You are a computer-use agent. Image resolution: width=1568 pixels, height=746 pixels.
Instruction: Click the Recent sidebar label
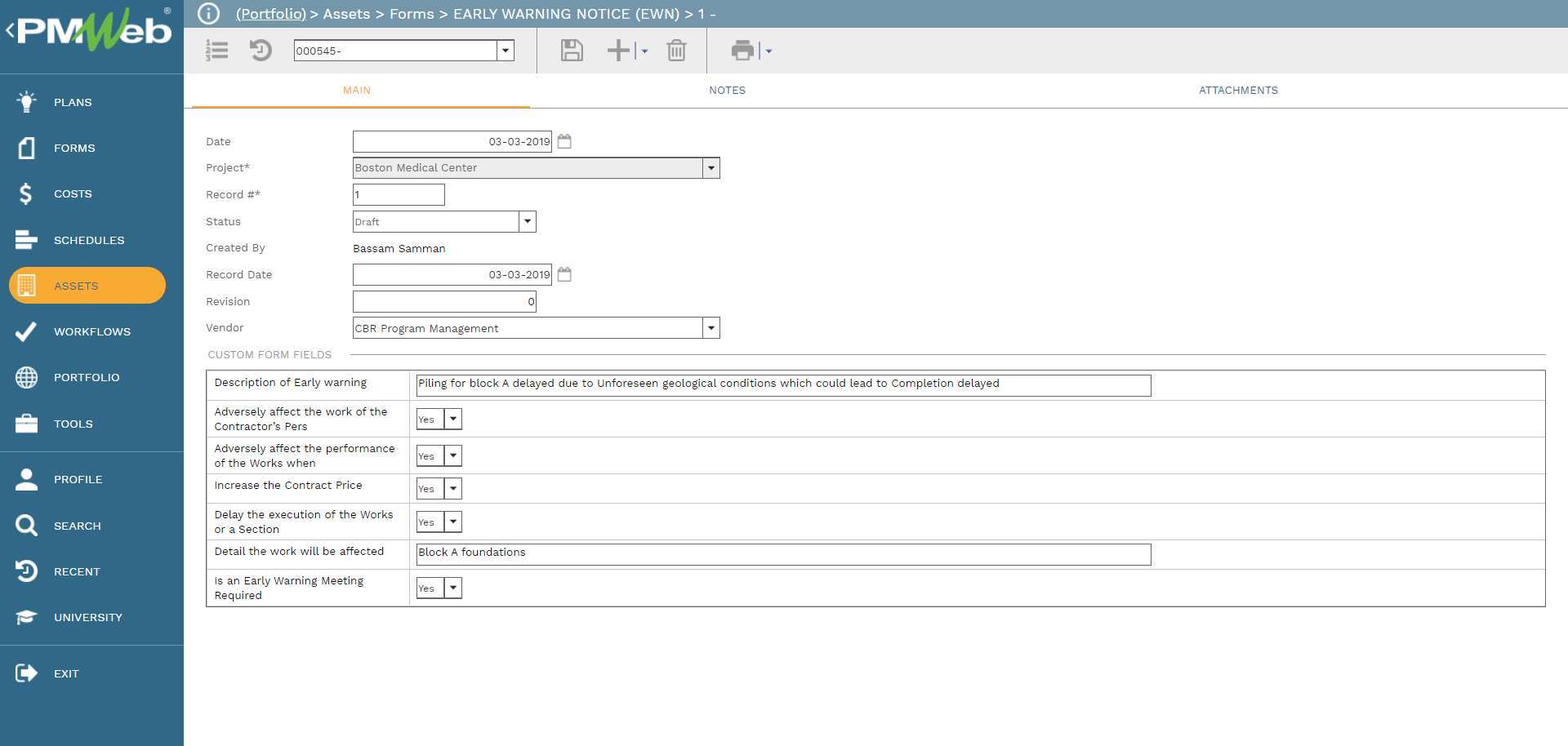[x=77, y=571]
